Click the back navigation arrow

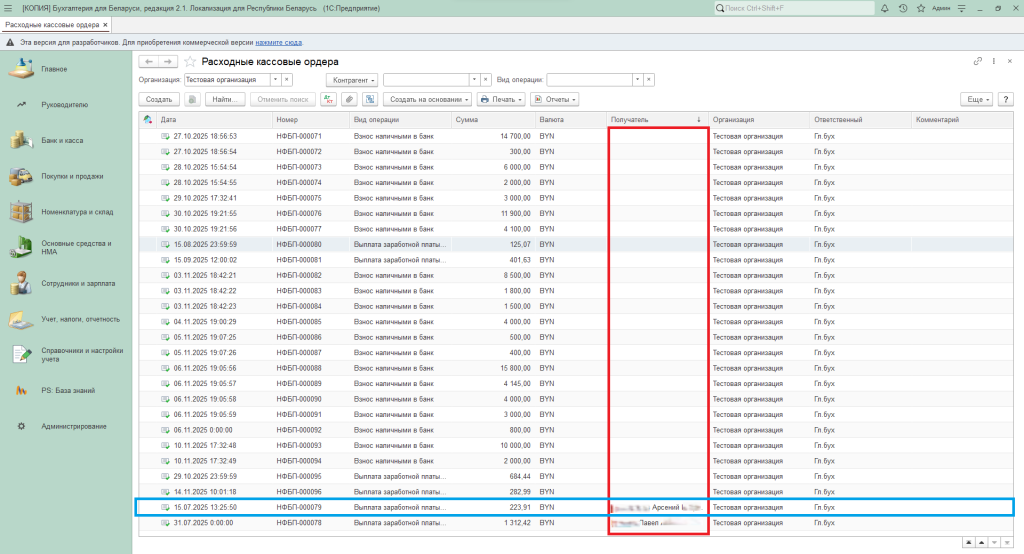[150, 62]
